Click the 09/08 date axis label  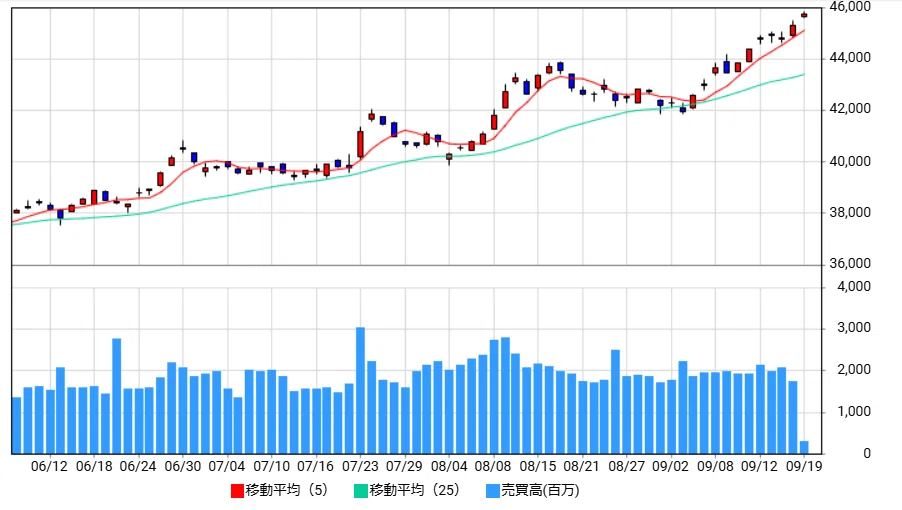pos(715,466)
